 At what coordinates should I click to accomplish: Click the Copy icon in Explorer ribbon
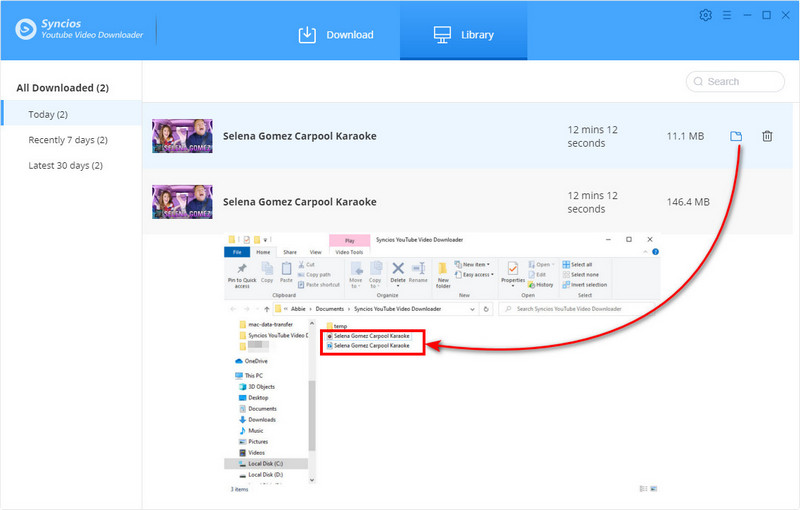click(x=267, y=272)
